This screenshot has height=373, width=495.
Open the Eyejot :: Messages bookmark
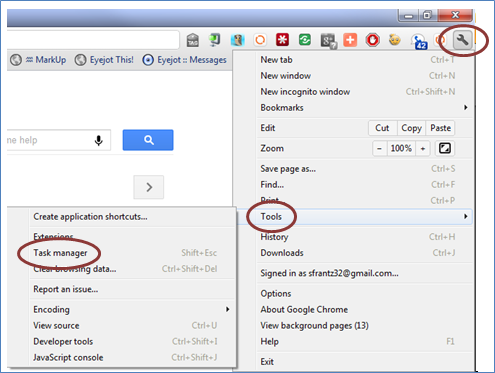[185, 60]
